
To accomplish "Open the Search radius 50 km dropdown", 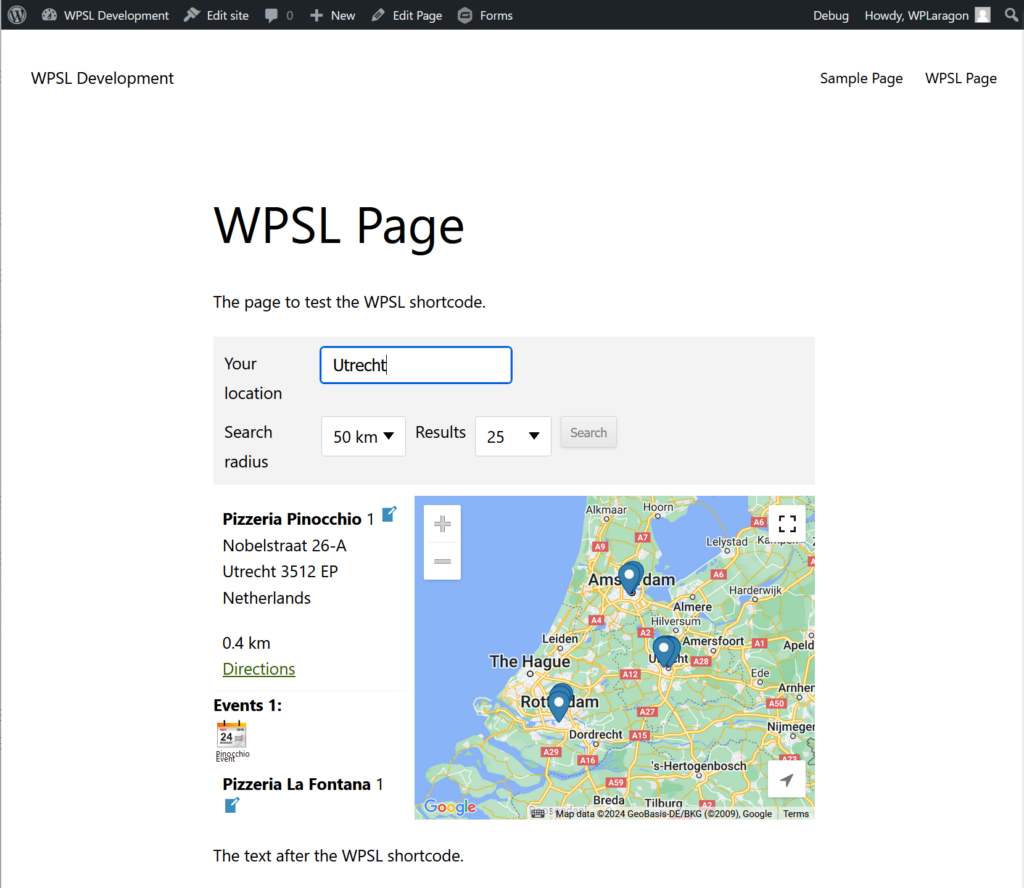I will coord(363,436).
